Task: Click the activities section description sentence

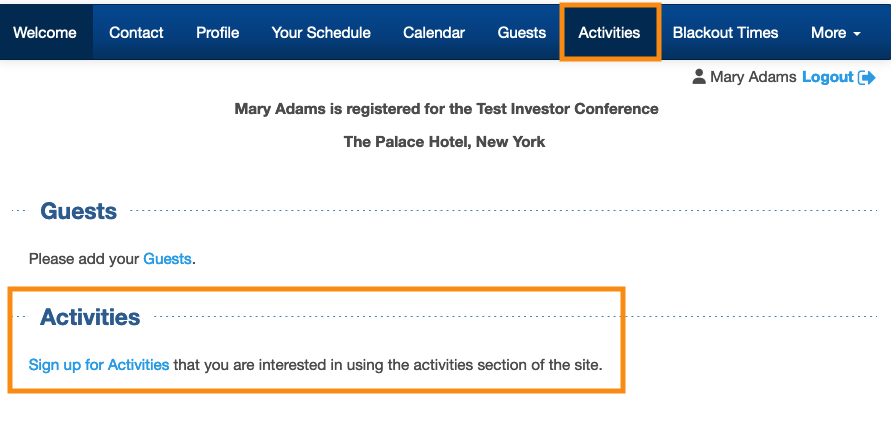Action: (388, 365)
